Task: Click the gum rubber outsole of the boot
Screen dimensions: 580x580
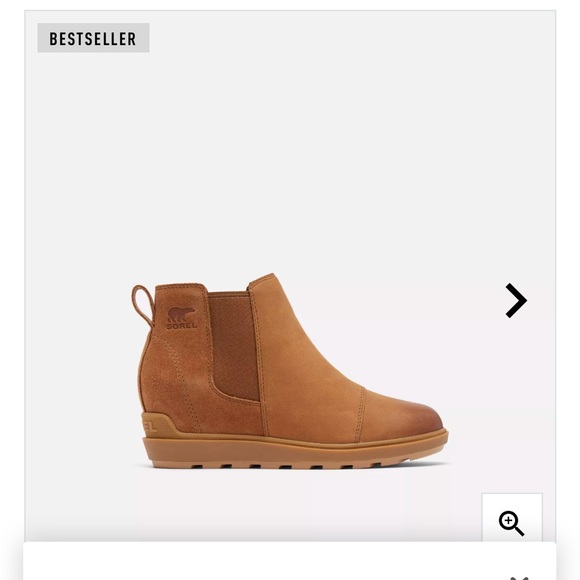Action: [x=296, y=451]
